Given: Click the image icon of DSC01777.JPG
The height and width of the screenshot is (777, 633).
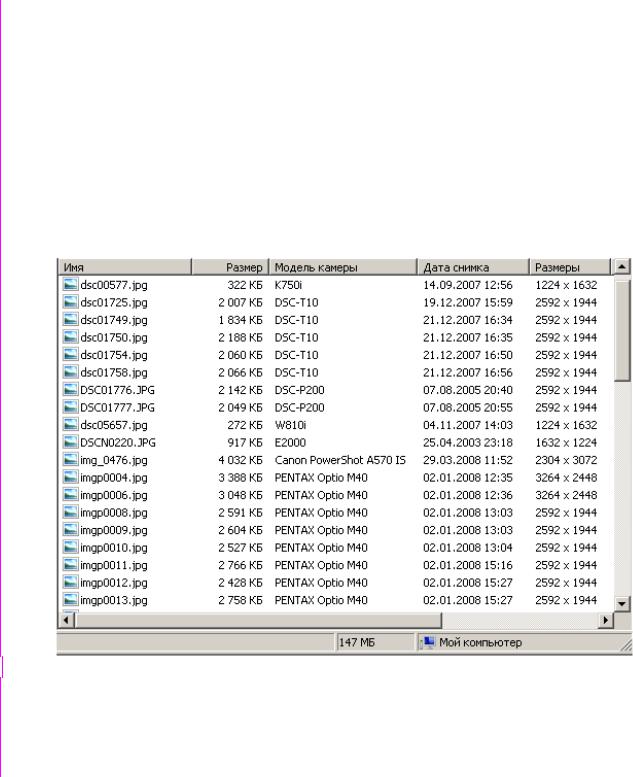Looking at the screenshot, I should point(70,407).
